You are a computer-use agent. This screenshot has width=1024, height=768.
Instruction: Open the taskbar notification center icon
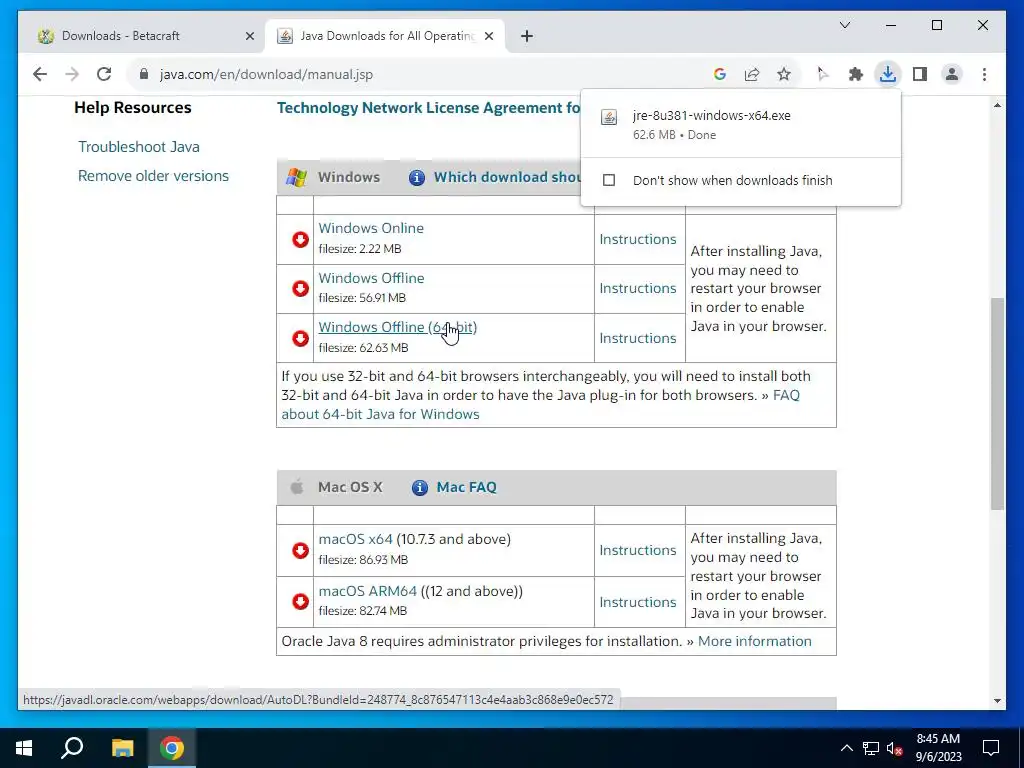pos(991,748)
